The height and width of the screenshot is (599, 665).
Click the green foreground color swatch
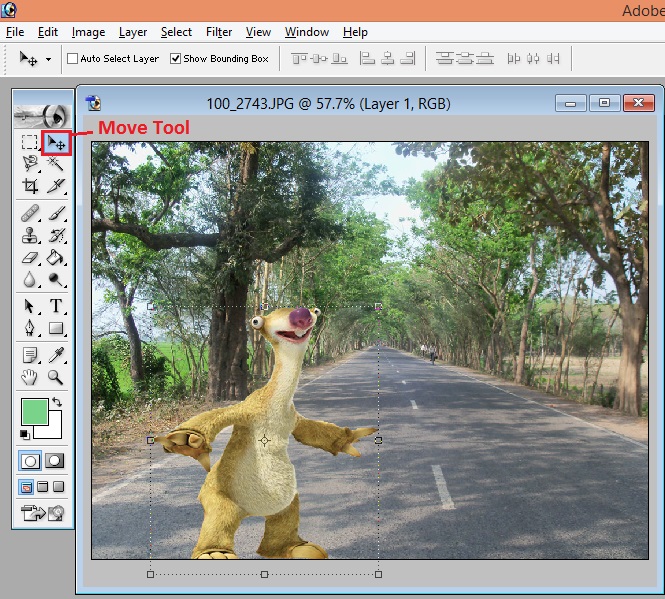click(x=34, y=411)
